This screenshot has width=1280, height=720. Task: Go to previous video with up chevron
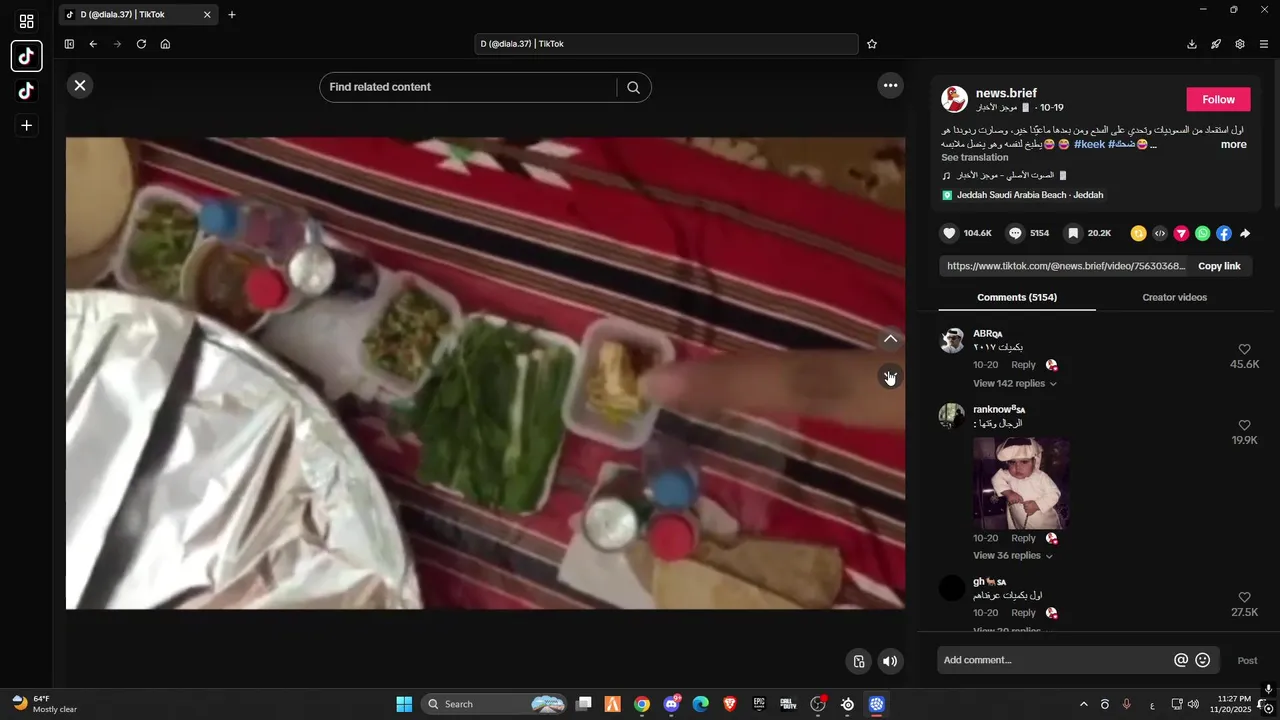point(890,339)
